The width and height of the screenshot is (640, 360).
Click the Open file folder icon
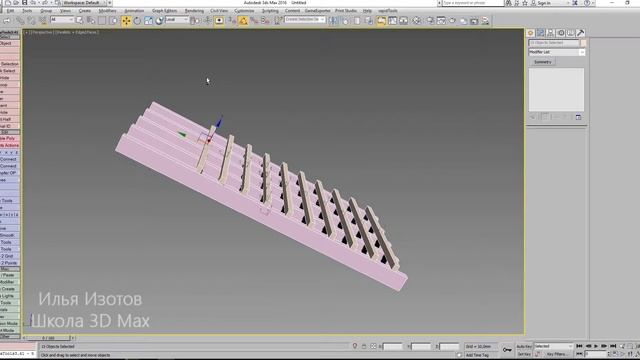click(16, 3)
